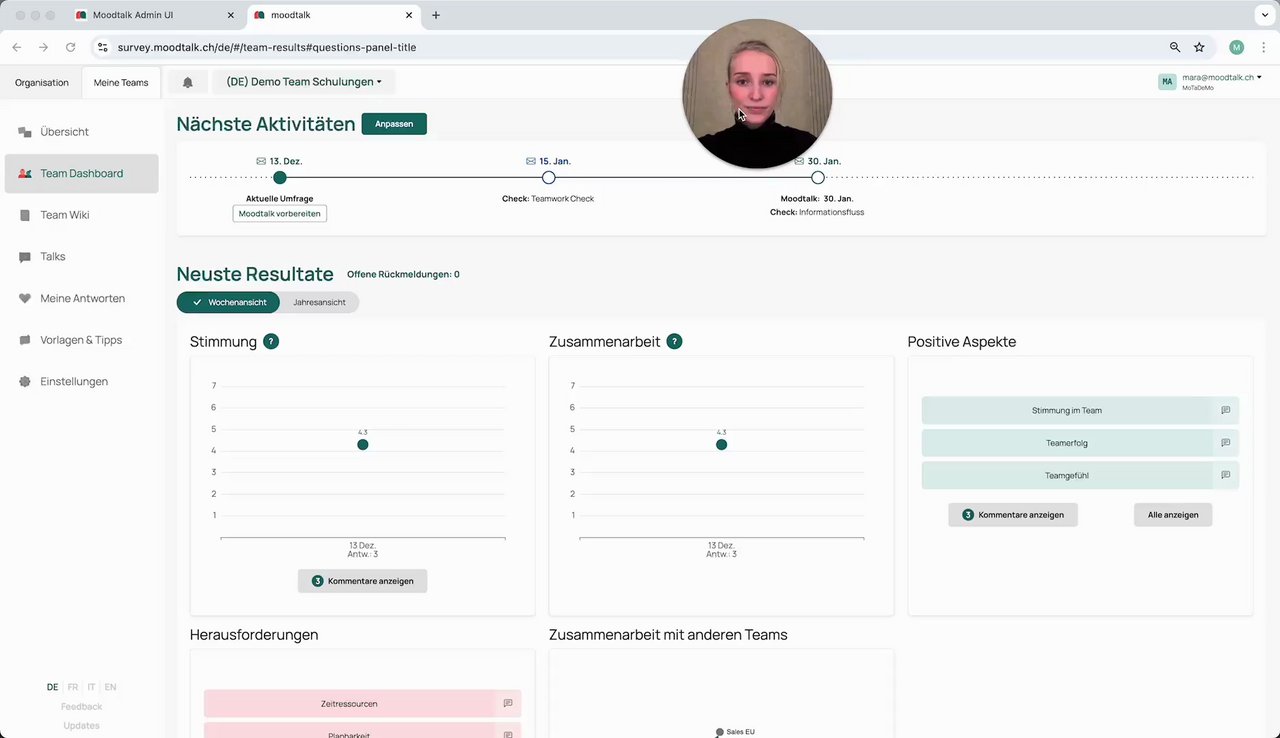Click the Einstellungen gear icon
The width and height of the screenshot is (1280, 738).
25,382
